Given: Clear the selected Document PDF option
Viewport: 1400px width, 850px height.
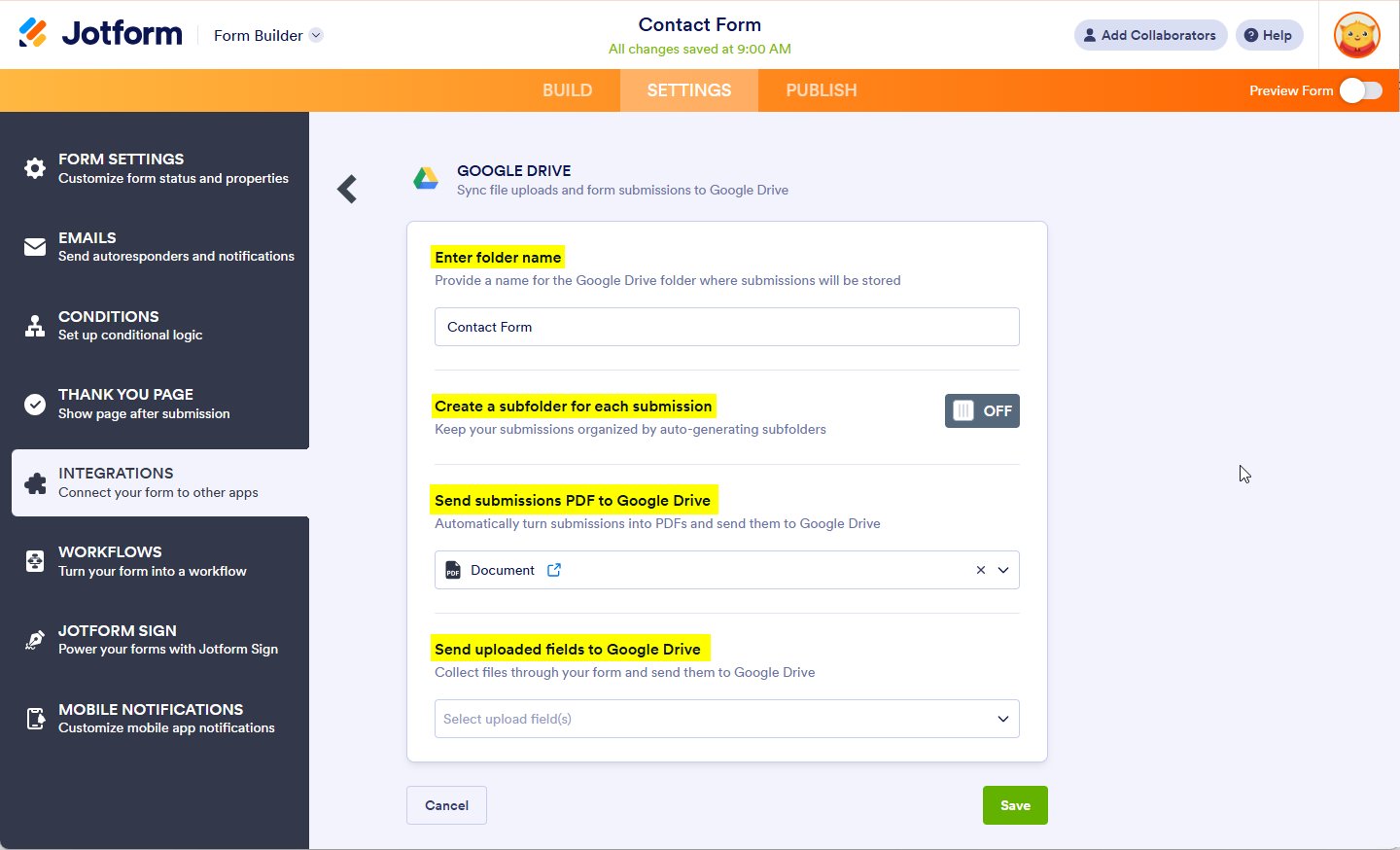Looking at the screenshot, I should point(980,570).
